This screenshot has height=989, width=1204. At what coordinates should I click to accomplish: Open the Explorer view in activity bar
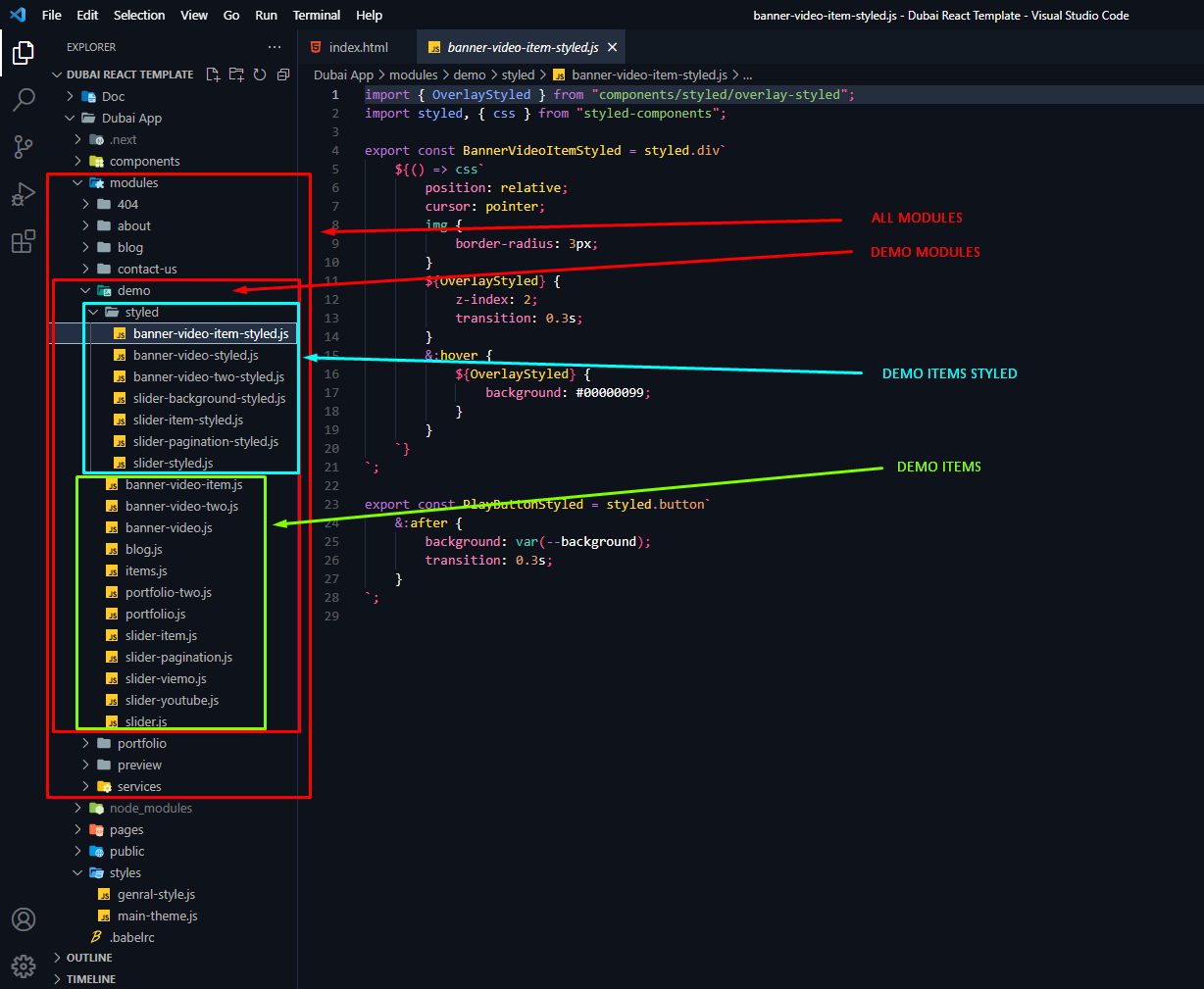[24, 52]
